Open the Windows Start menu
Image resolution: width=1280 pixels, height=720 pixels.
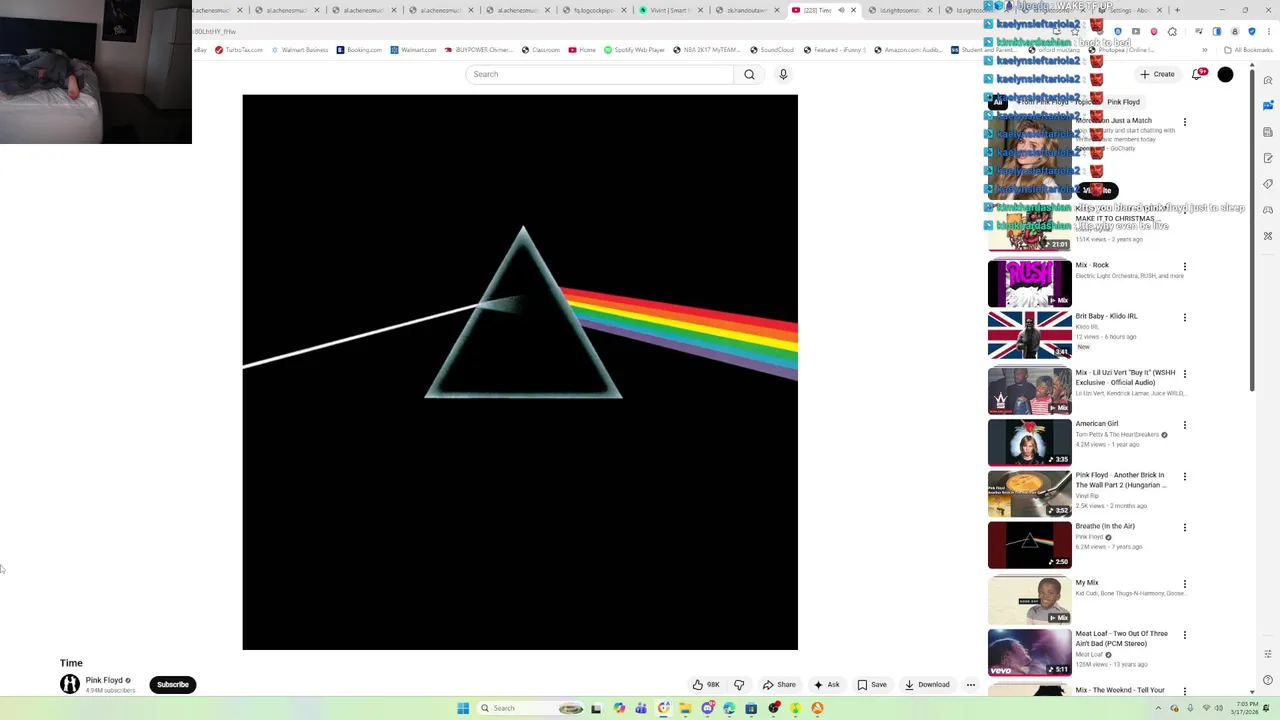[463, 708]
